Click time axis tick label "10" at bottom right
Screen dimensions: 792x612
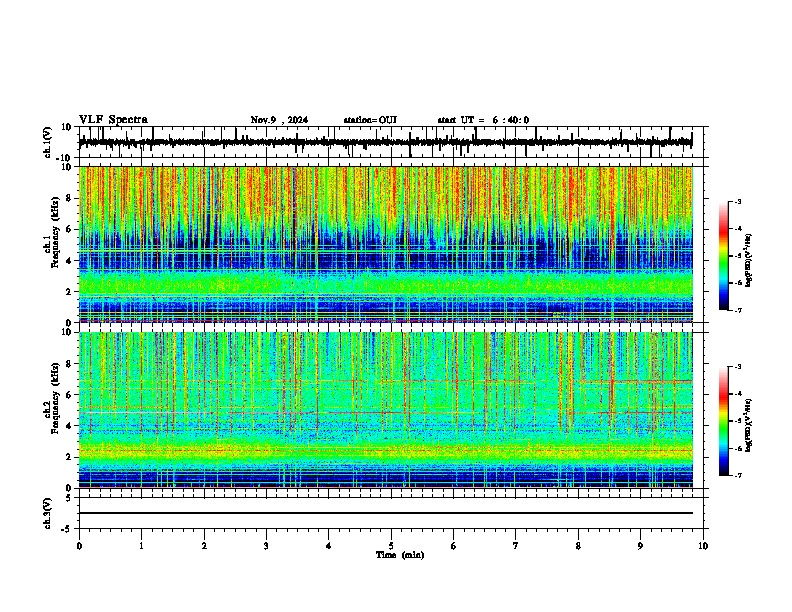point(703,546)
